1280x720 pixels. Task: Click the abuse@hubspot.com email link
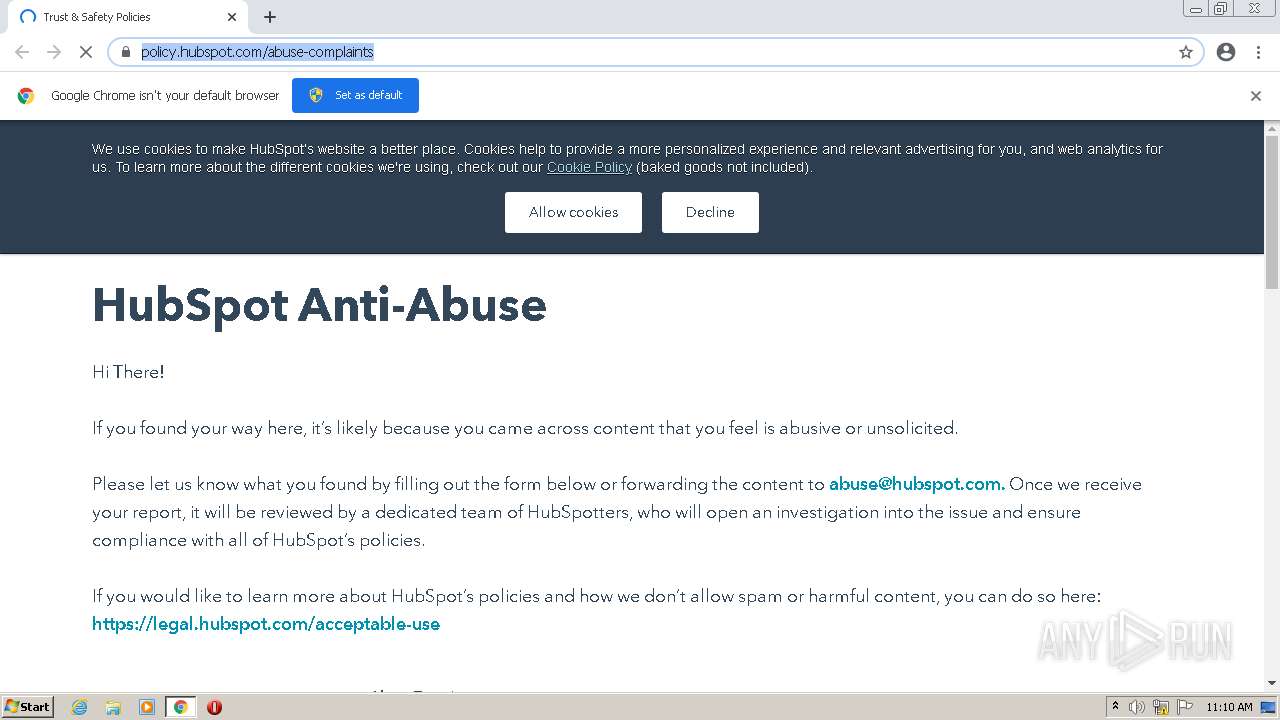[x=917, y=484]
